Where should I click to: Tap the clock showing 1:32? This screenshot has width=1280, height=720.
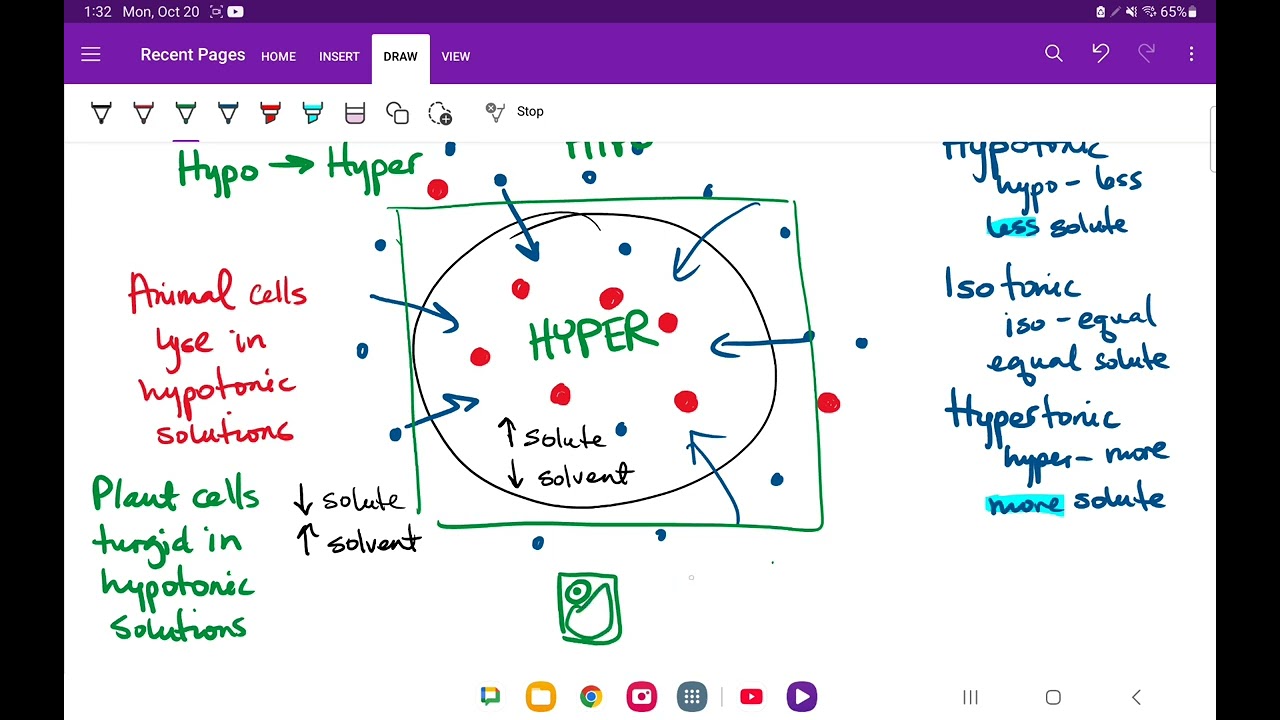click(x=98, y=12)
